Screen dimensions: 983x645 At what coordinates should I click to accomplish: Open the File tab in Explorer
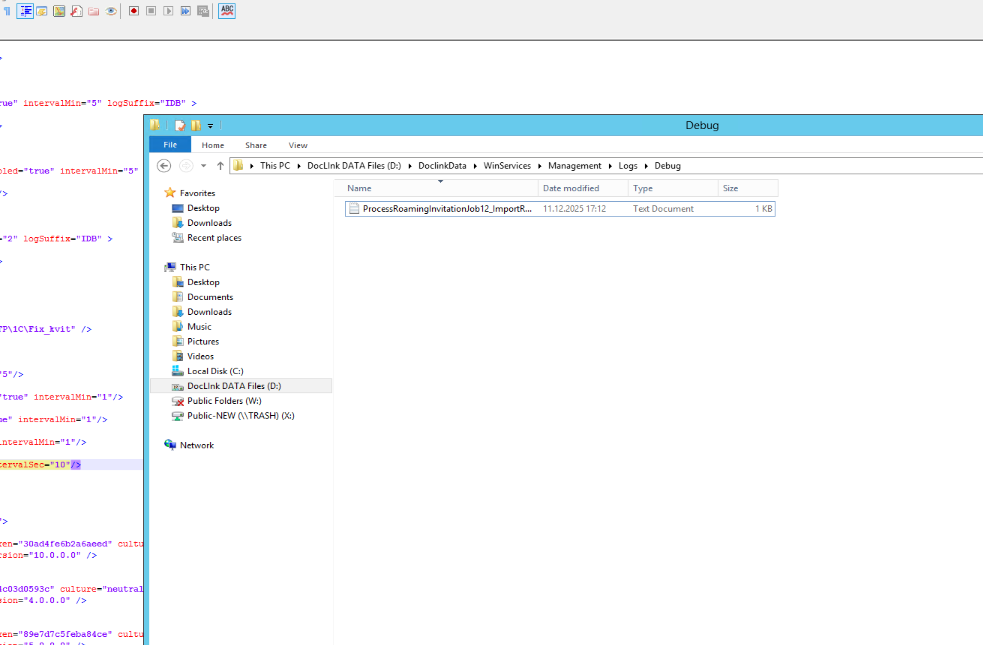tap(170, 145)
